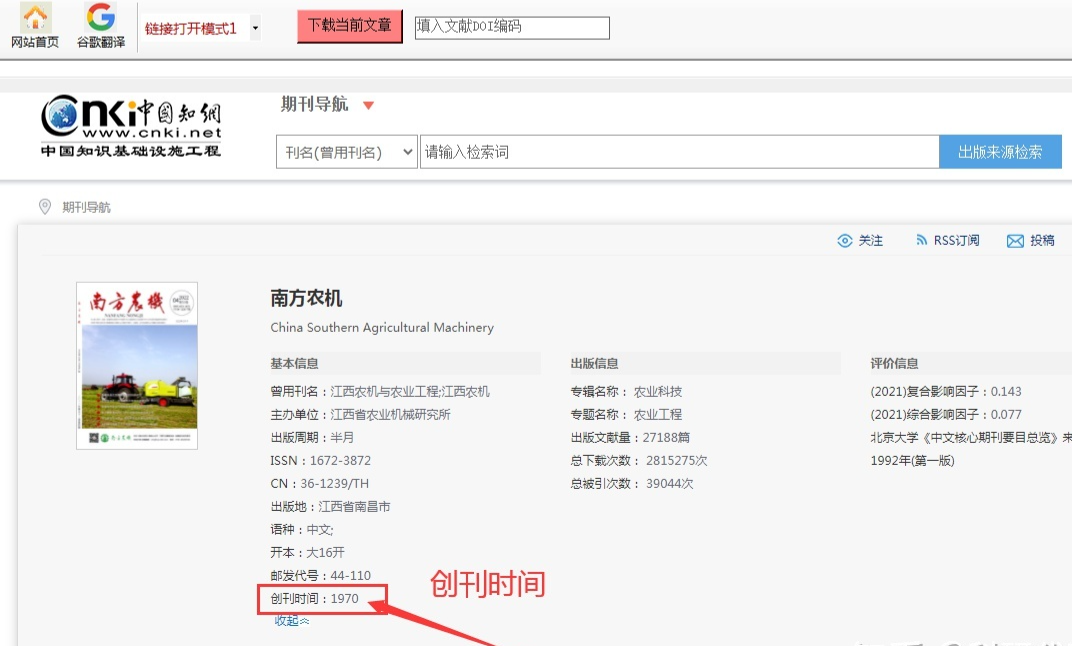
Task: Click the 评价信息 section header
Action: pos(894,364)
